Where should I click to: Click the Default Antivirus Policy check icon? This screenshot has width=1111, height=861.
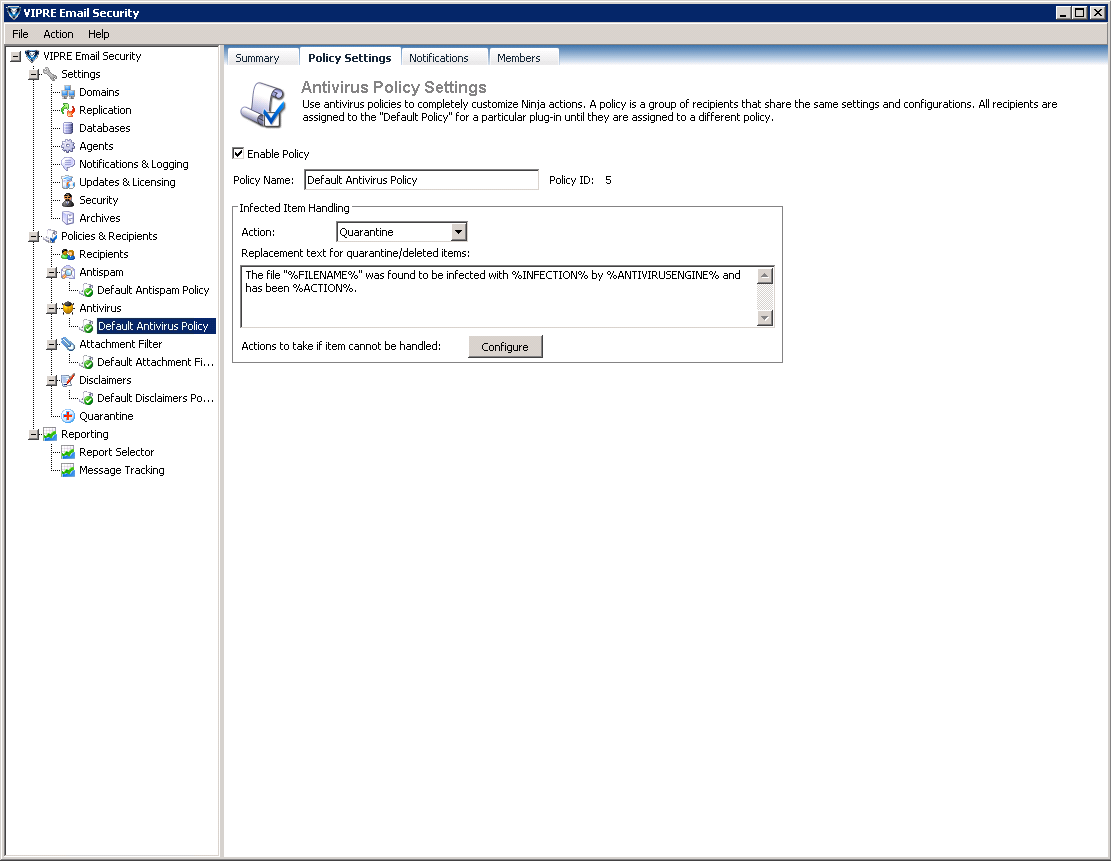coord(87,326)
